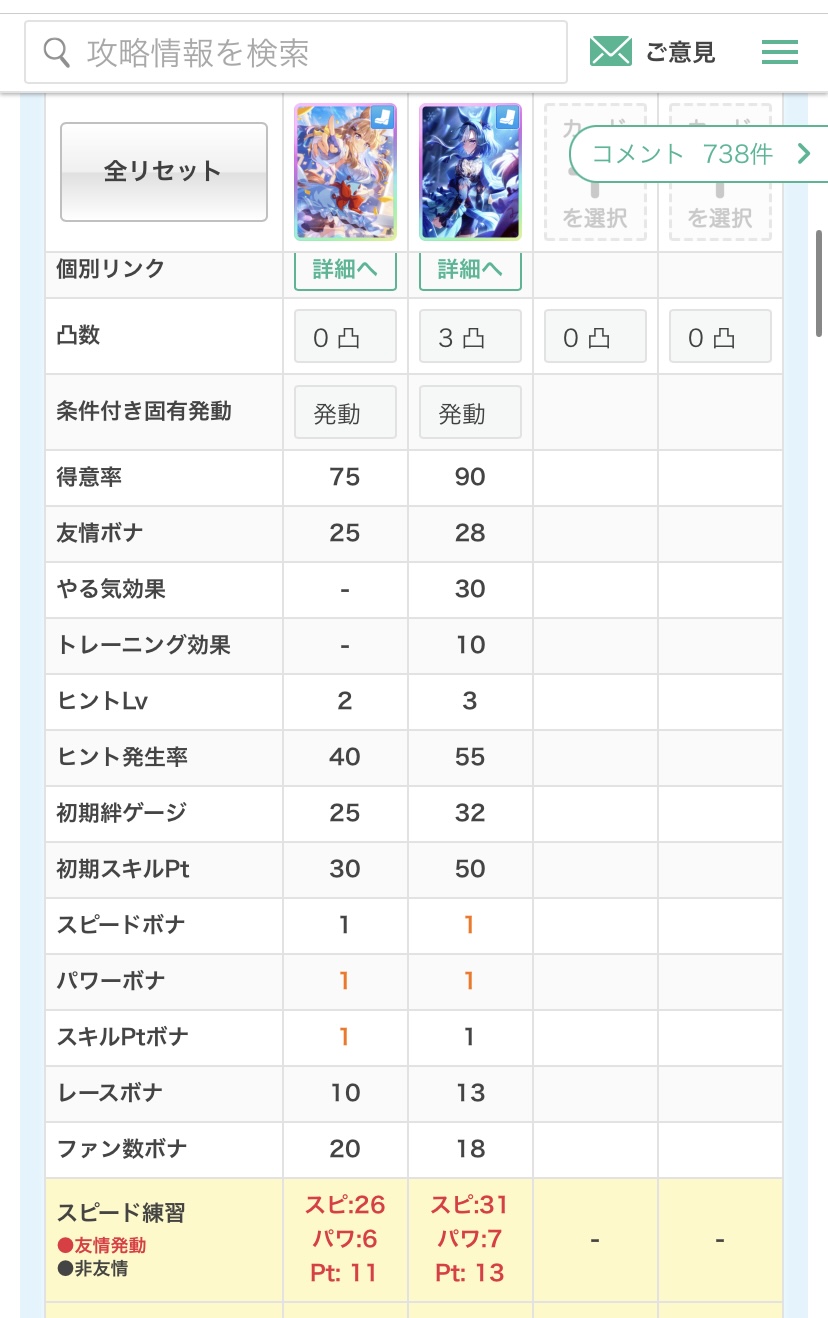
Task: Open the third slot's 0凸 dropdown
Action: [595, 336]
